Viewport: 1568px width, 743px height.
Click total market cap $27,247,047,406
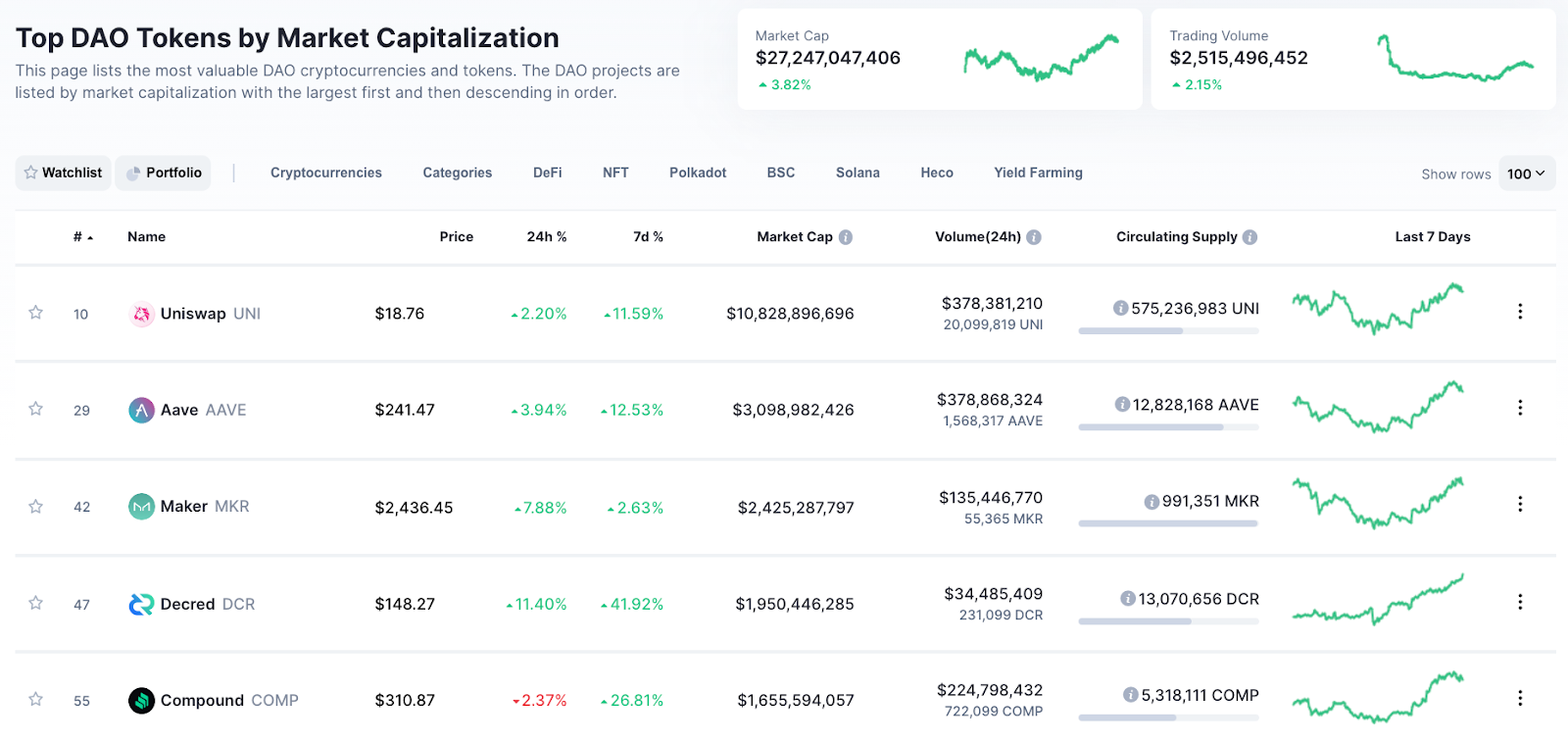[x=828, y=58]
